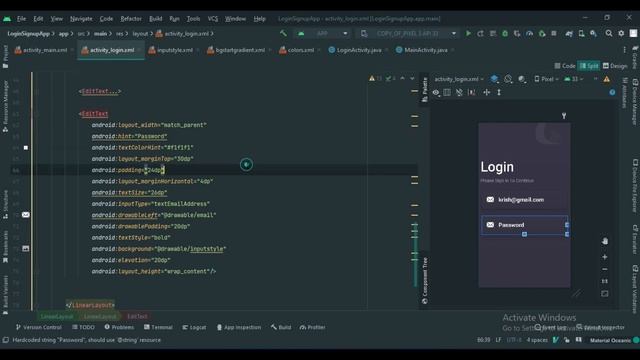Image resolution: width=640 pixels, height=360 pixels.
Task: Open the Logcat tool window
Action: pos(194,327)
